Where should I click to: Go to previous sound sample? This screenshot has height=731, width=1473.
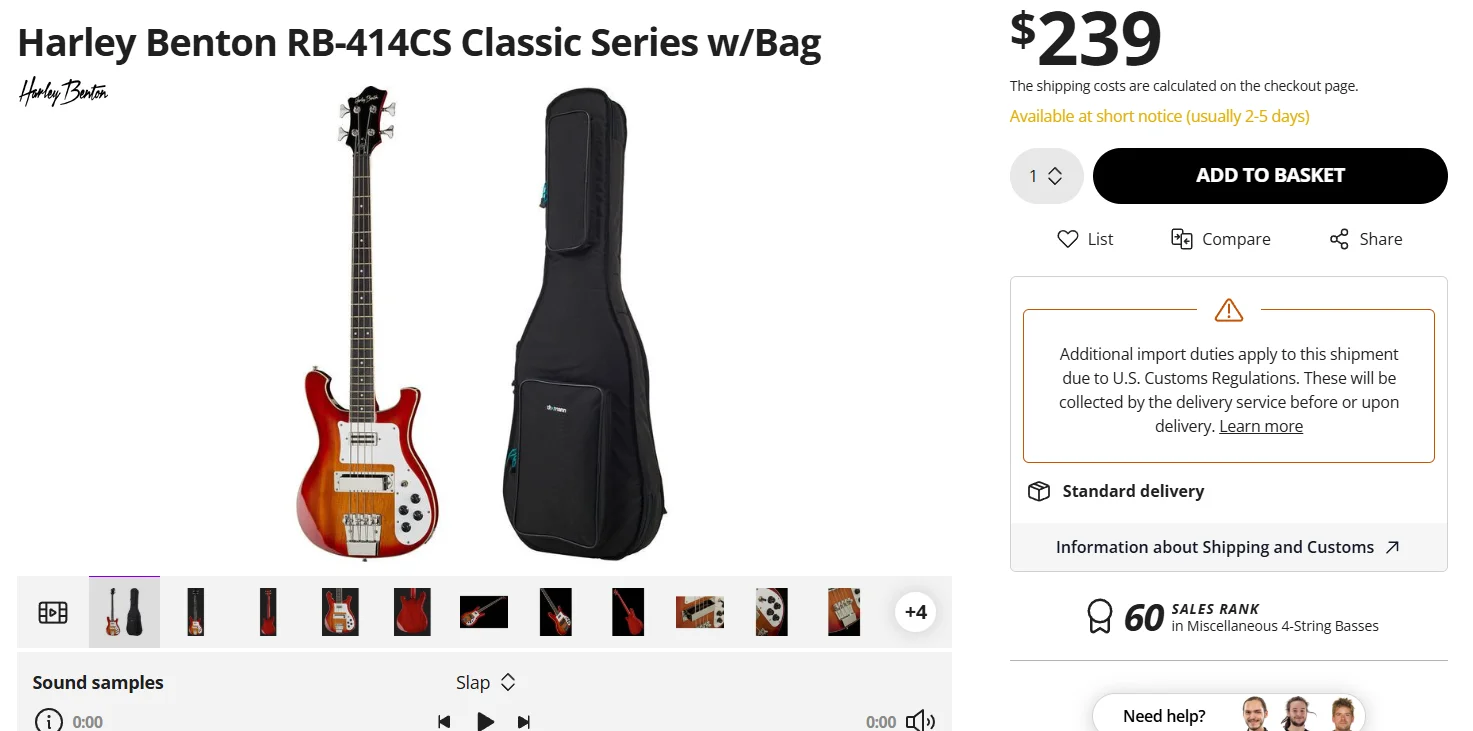[x=444, y=721]
